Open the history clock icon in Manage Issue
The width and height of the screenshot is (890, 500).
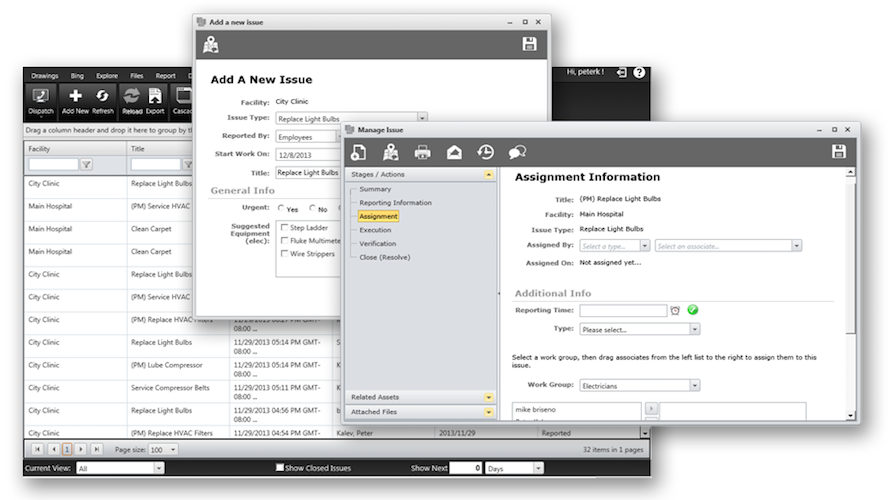(485, 152)
